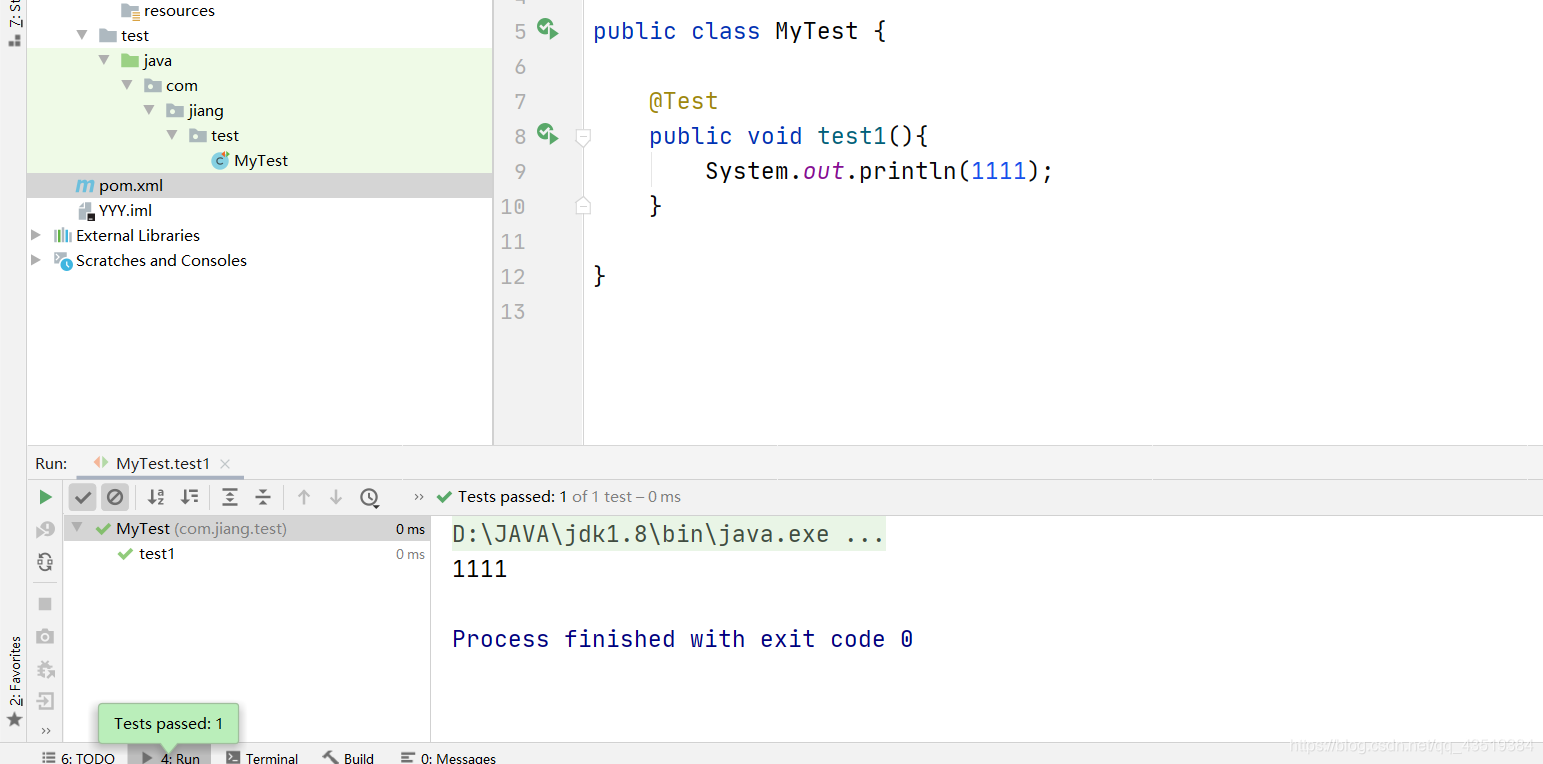Viewport: 1543px width, 764px height.
Task: Sort tests by duration
Action: tap(189, 497)
